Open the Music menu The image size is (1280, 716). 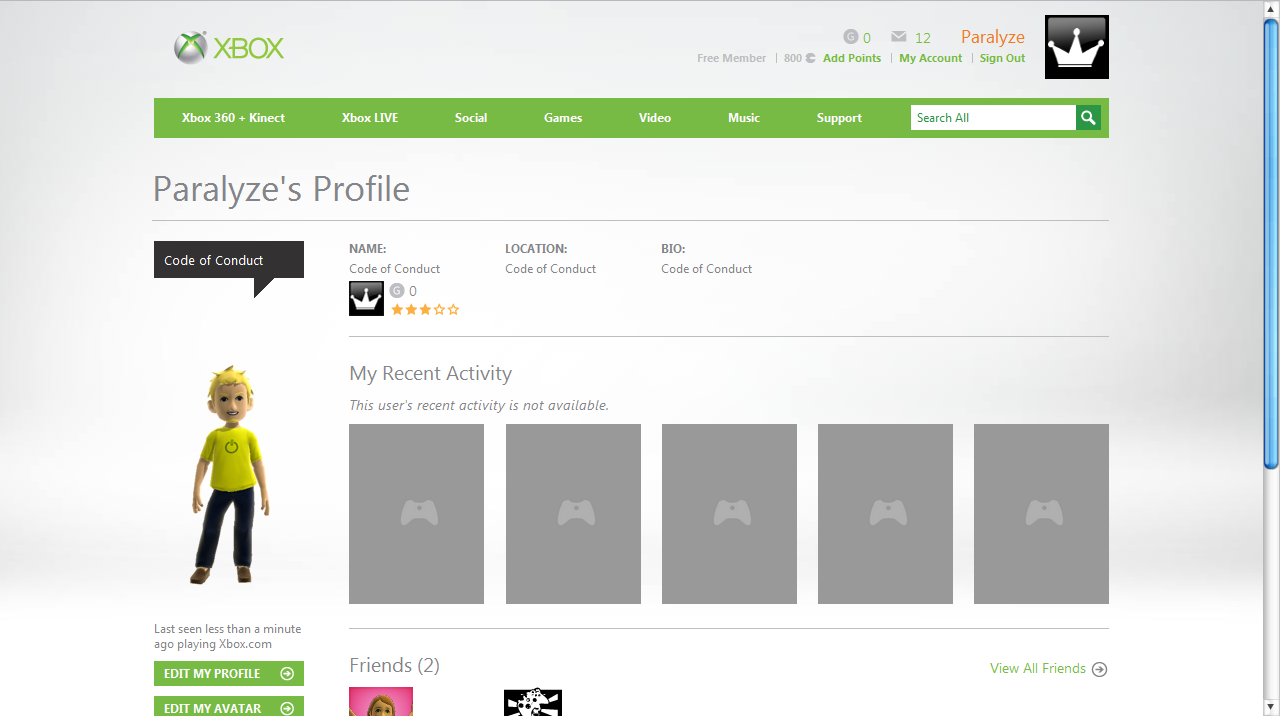coord(744,118)
